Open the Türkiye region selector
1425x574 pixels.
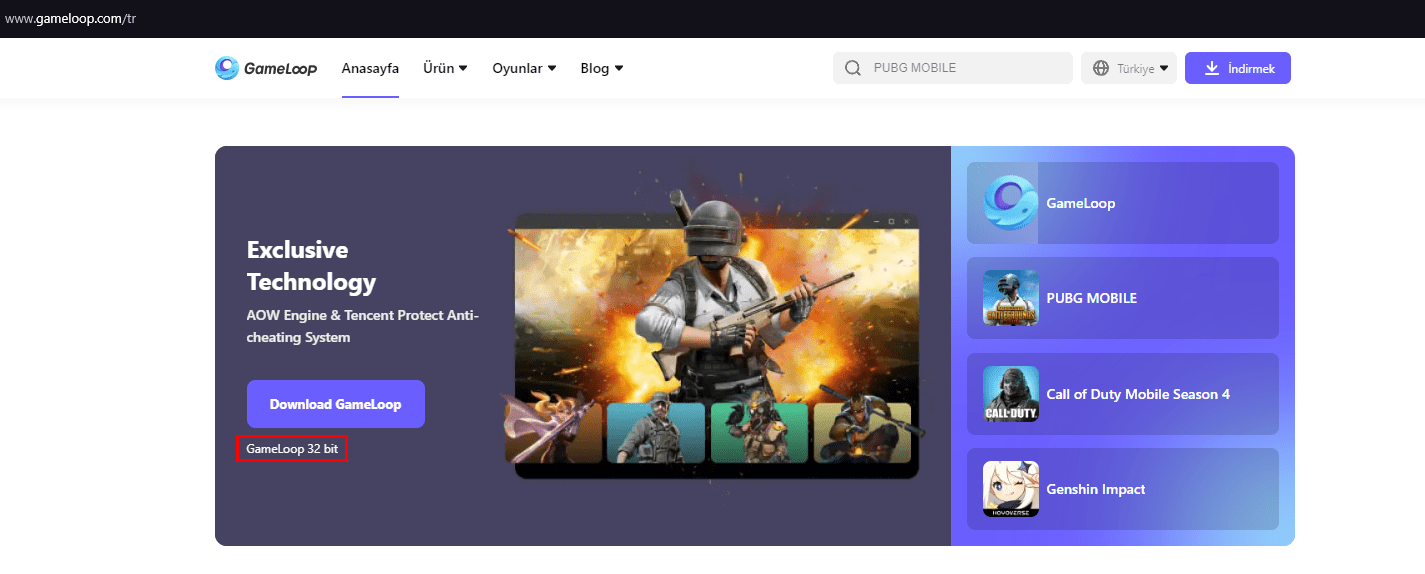coord(1129,68)
